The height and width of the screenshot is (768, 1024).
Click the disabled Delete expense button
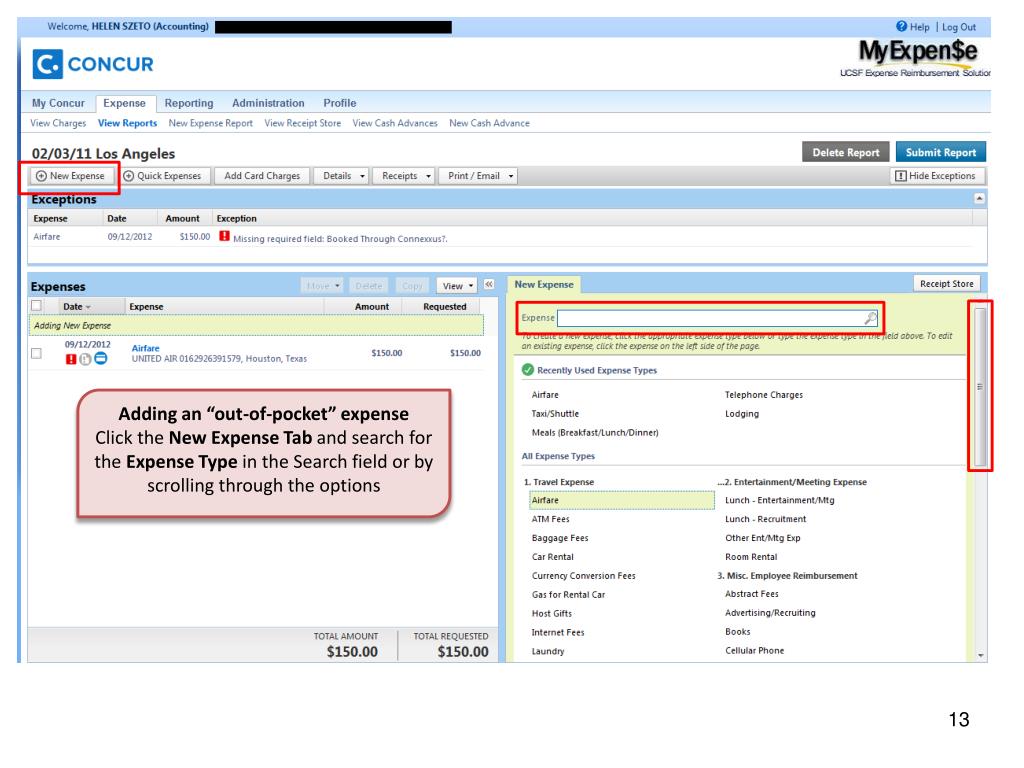[368, 286]
